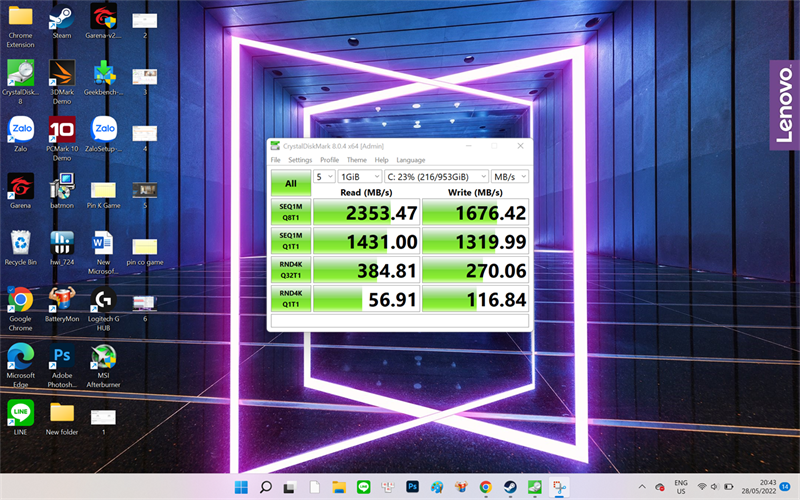
Task: Expand the test count dropdown showing 5
Action: [x=324, y=177]
